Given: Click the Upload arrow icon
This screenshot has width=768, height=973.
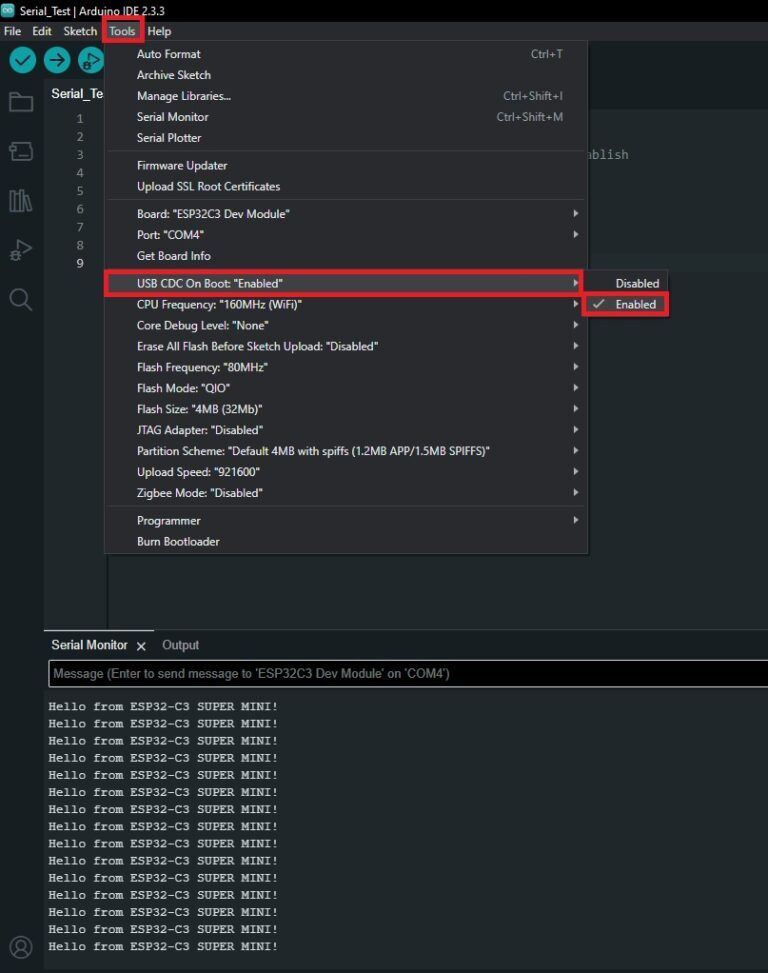Looking at the screenshot, I should pyautogui.click(x=56, y=60).
